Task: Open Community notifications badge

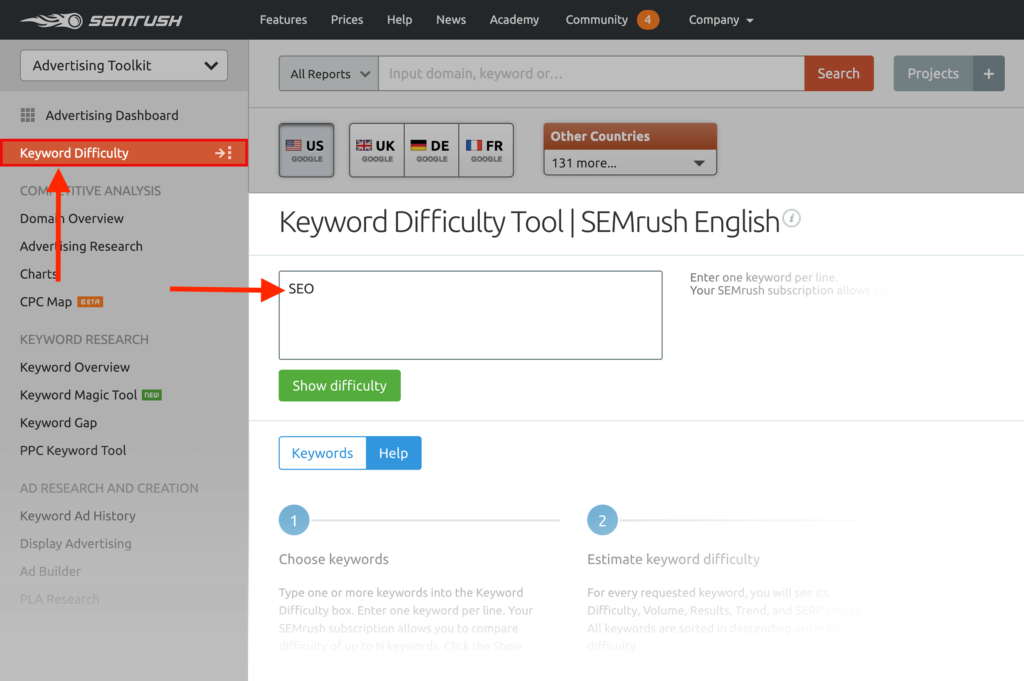Action: pos(648,19)
